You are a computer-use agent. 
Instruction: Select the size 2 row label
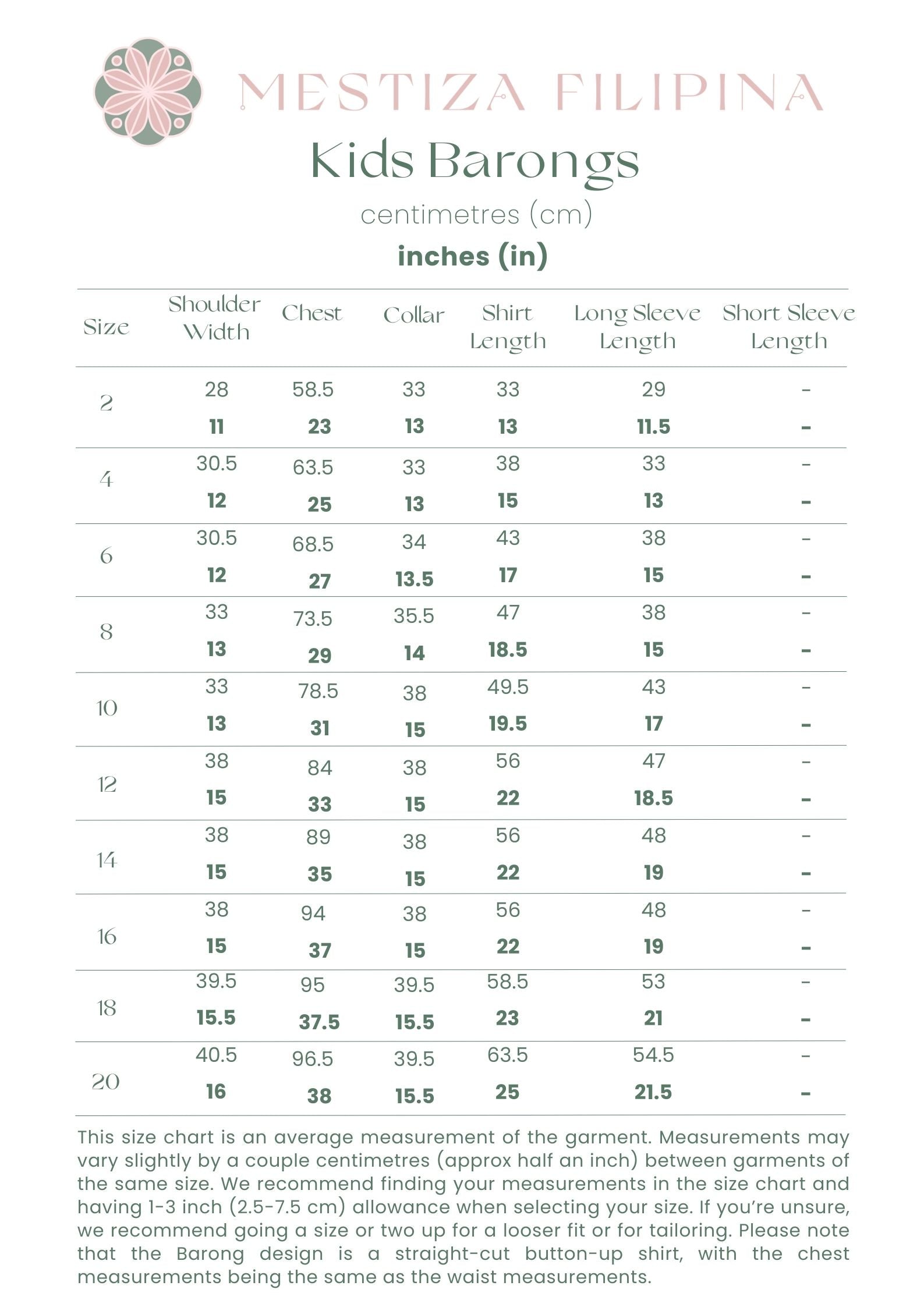click(106, 403)
